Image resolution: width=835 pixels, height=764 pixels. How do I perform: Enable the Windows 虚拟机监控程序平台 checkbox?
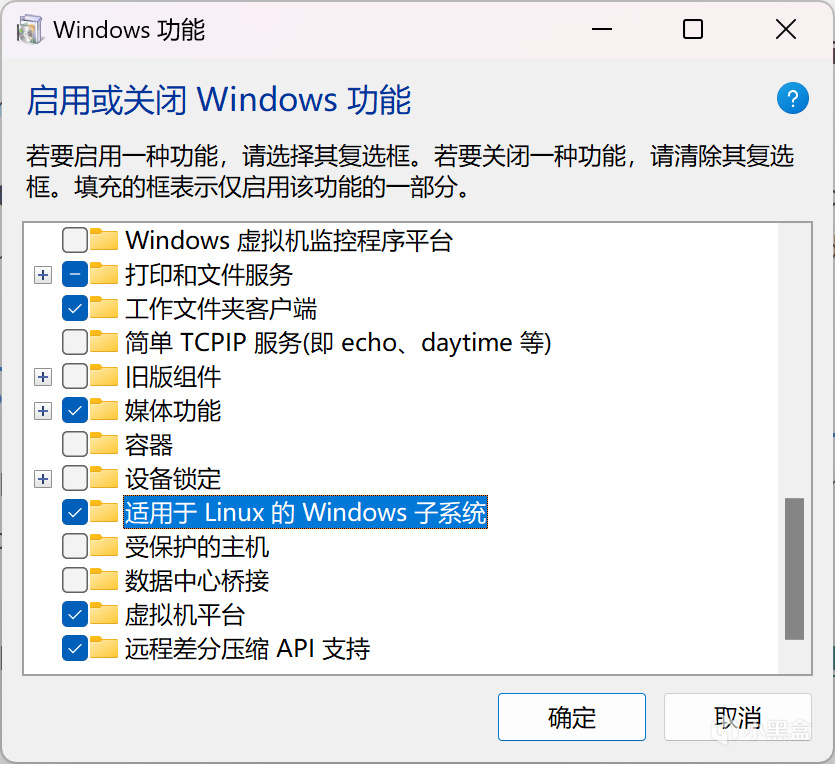pos(74,240)
